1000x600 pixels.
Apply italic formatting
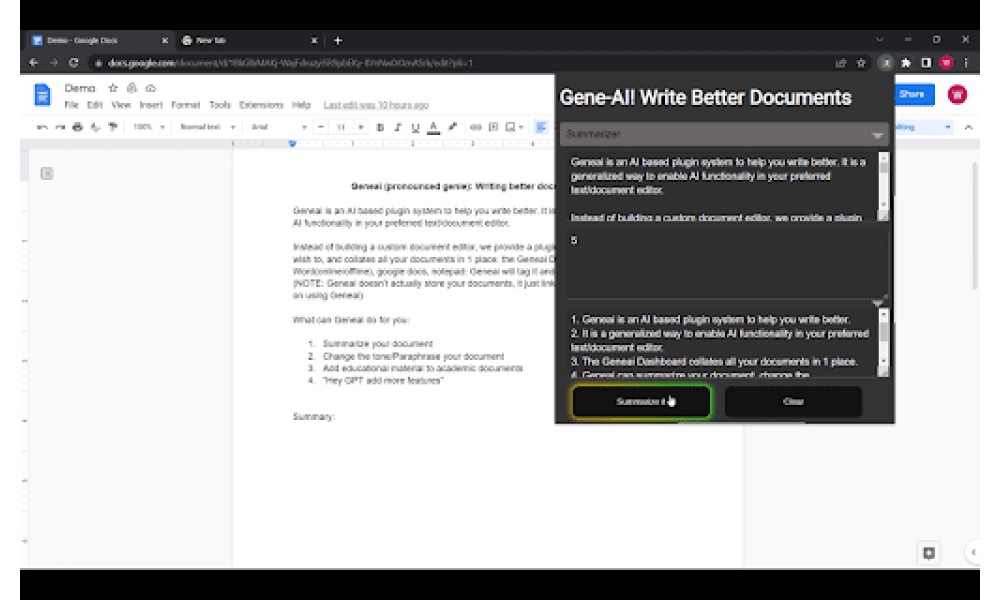[x=397, y=127]
